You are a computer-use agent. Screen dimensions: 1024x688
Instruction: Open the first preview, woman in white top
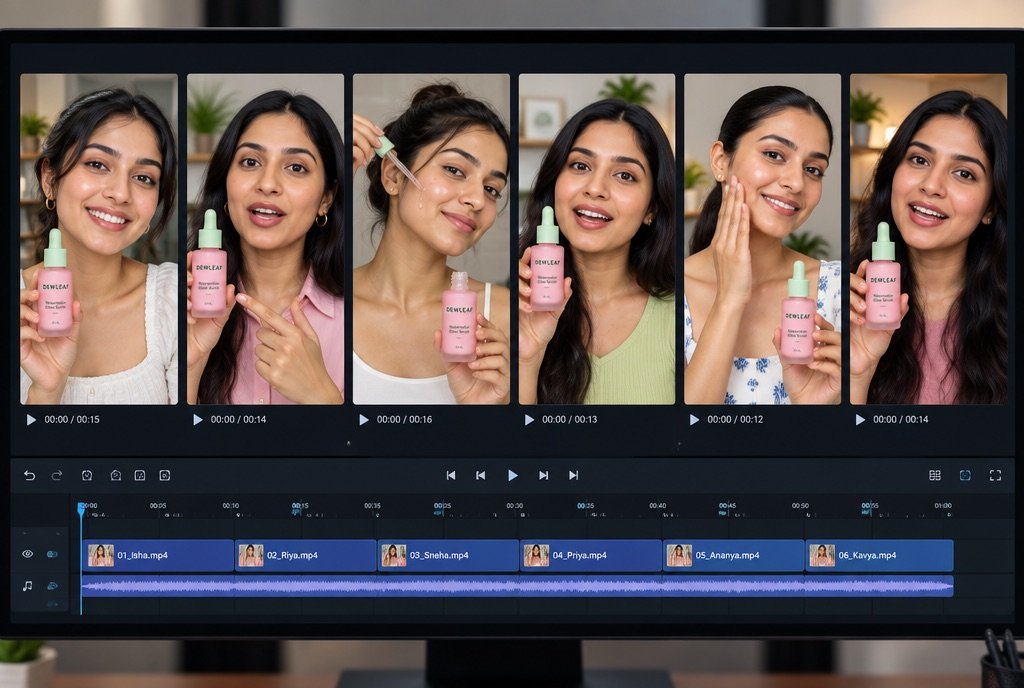(x=99, y=239)
